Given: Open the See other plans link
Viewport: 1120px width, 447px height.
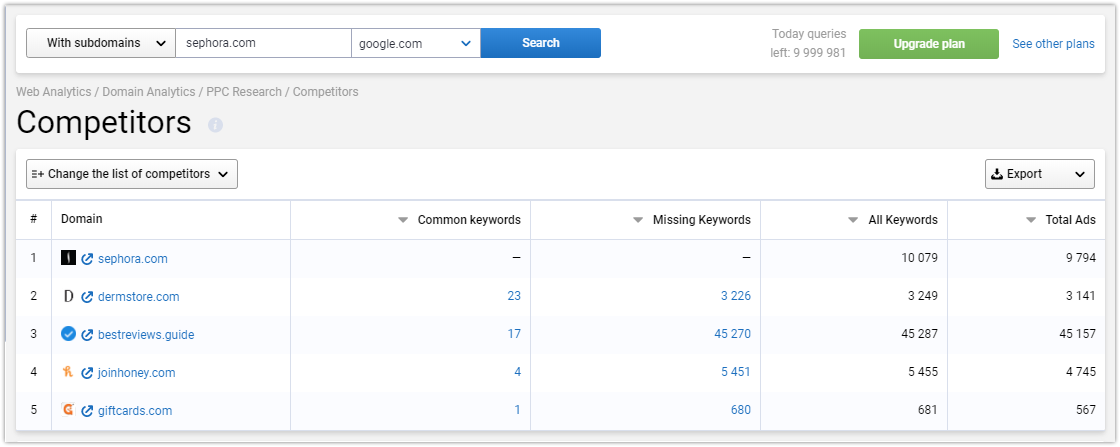Looking at the screenshot, I should click(1053, 44).
